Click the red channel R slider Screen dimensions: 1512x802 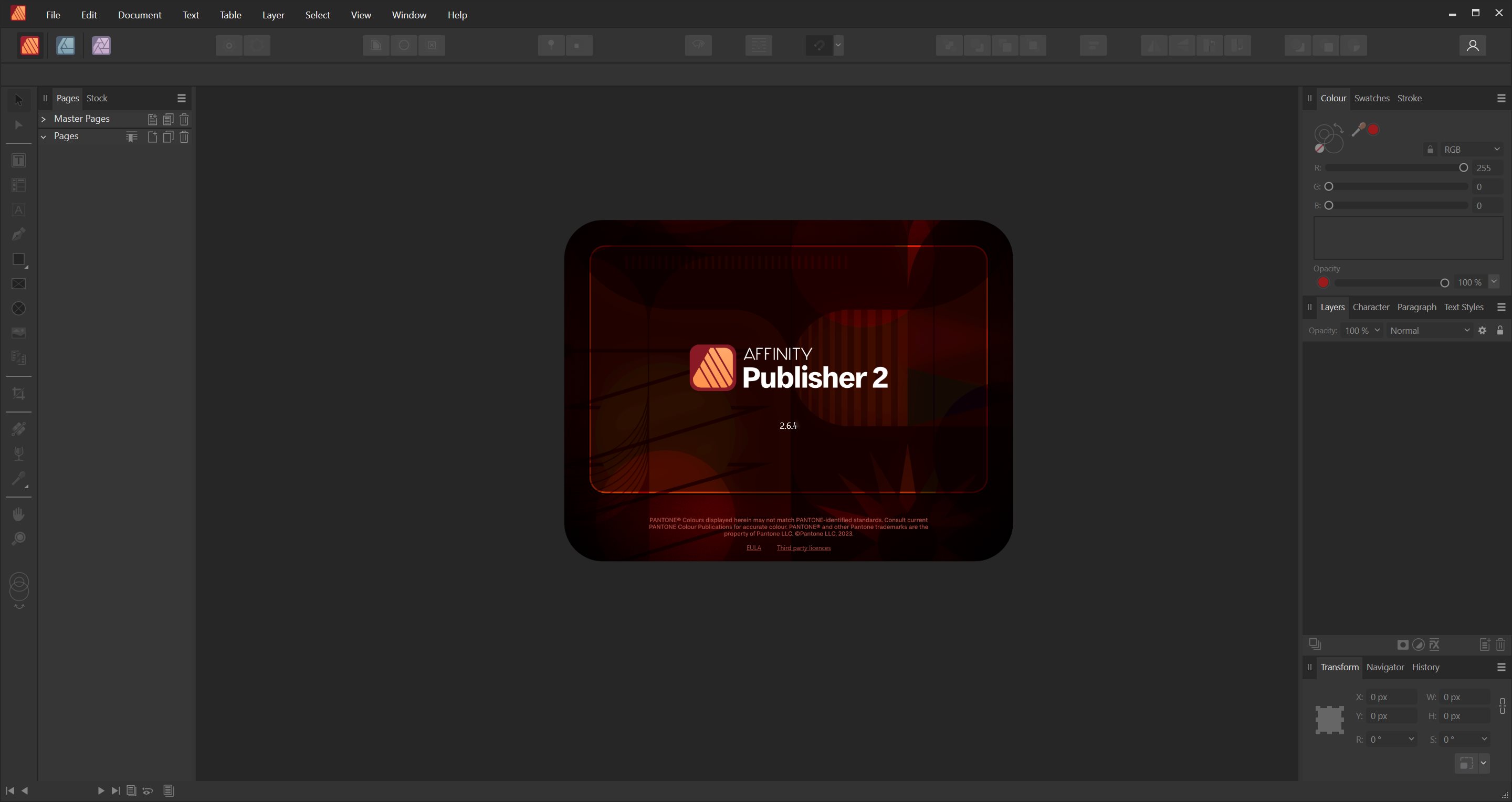pos(1396,168)
